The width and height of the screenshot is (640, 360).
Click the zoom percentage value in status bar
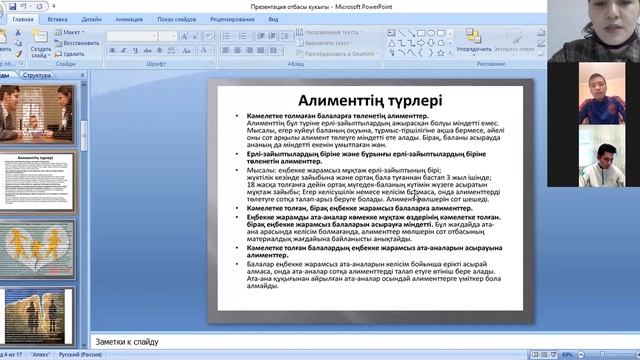coord(567,355)
